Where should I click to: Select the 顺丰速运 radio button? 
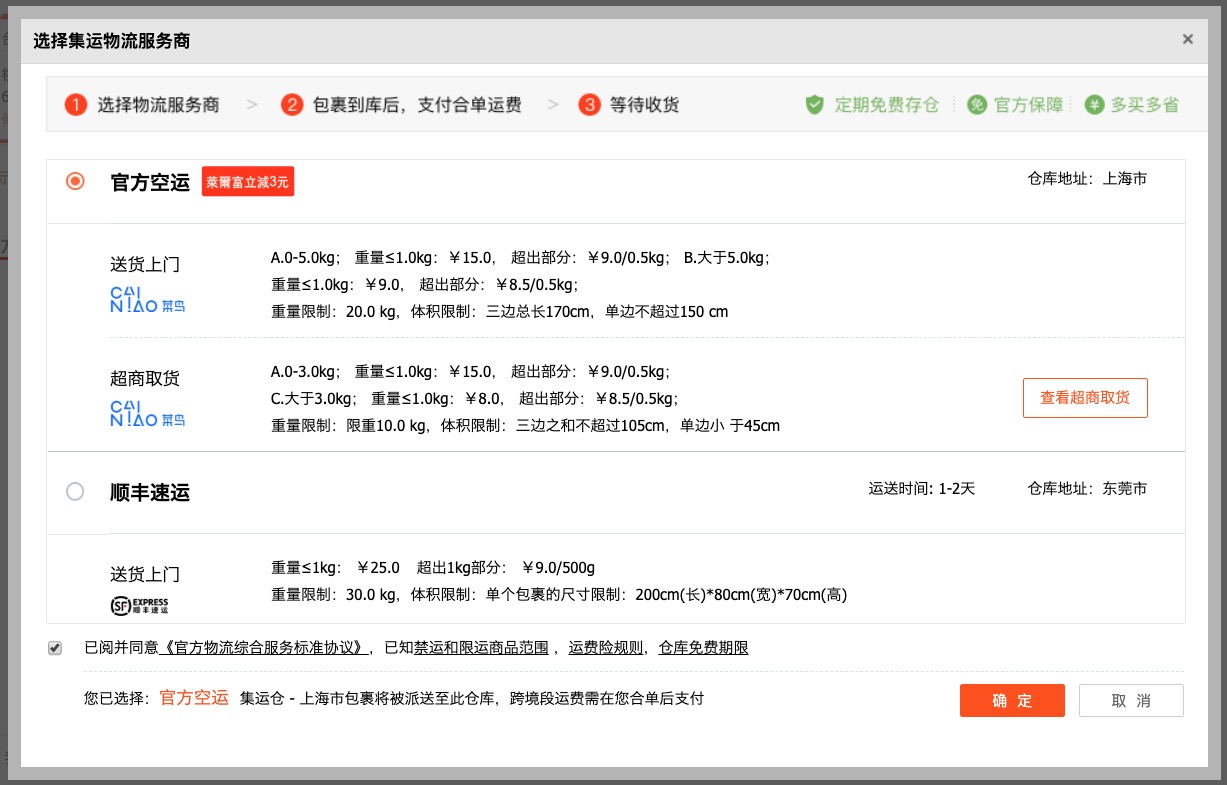[x=75, y=492]
